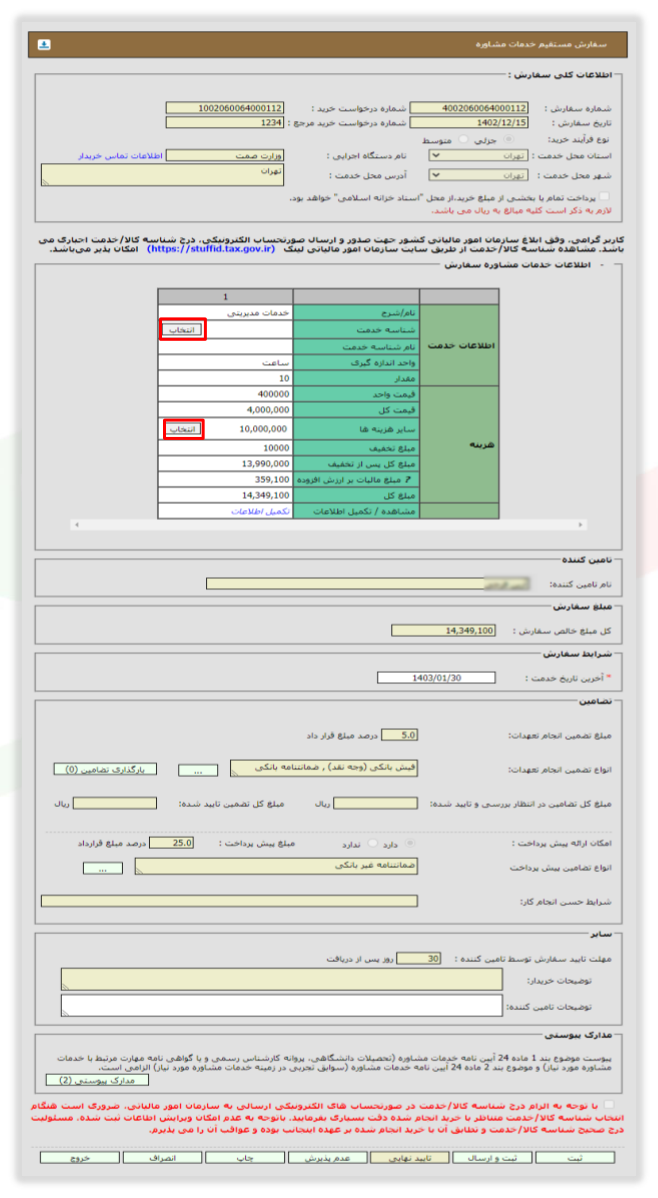Click the 10000 discount amount cell
The image size is (658, 1198).
[225, 448]
